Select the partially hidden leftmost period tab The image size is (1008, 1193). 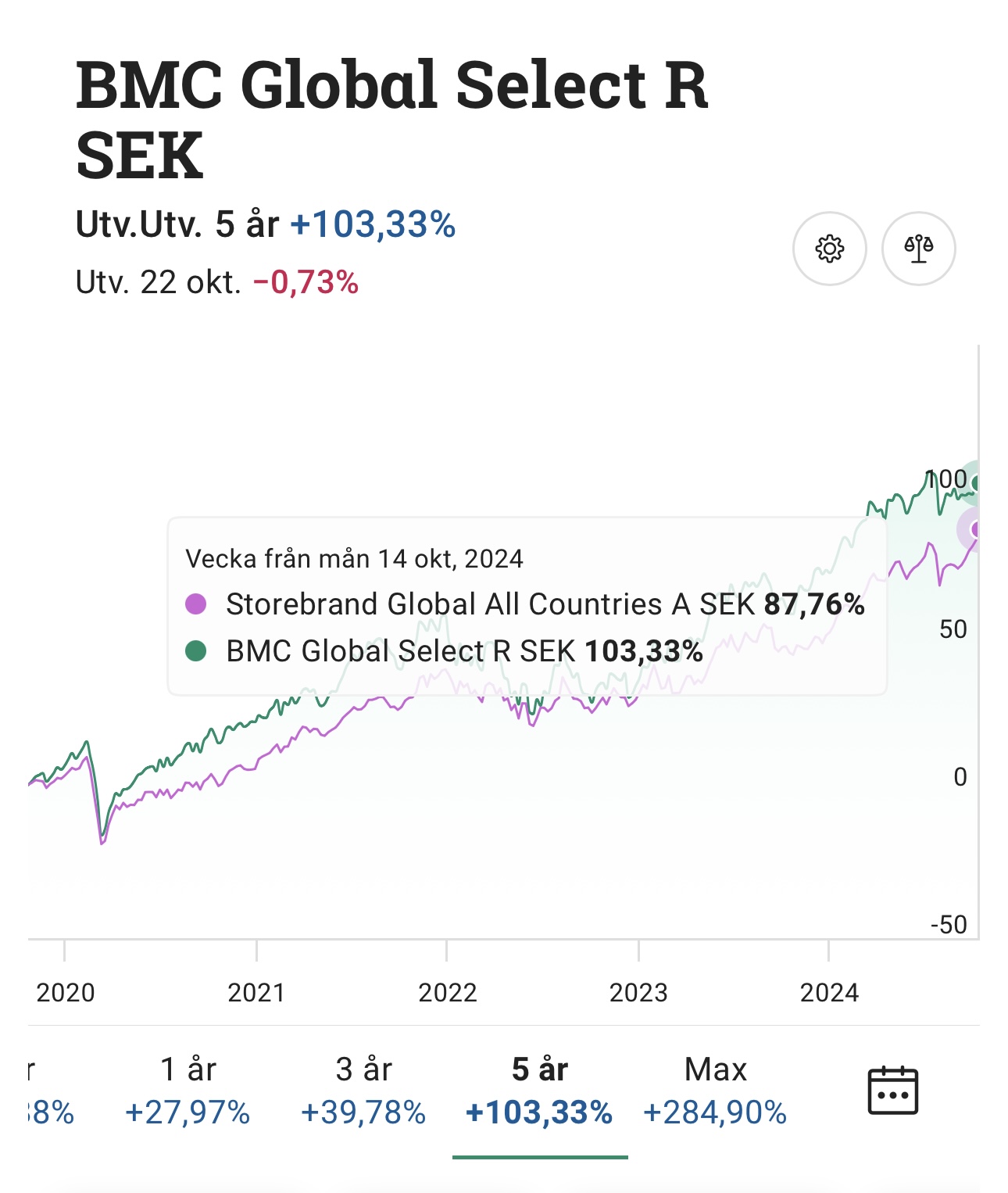click(47, 1090)
